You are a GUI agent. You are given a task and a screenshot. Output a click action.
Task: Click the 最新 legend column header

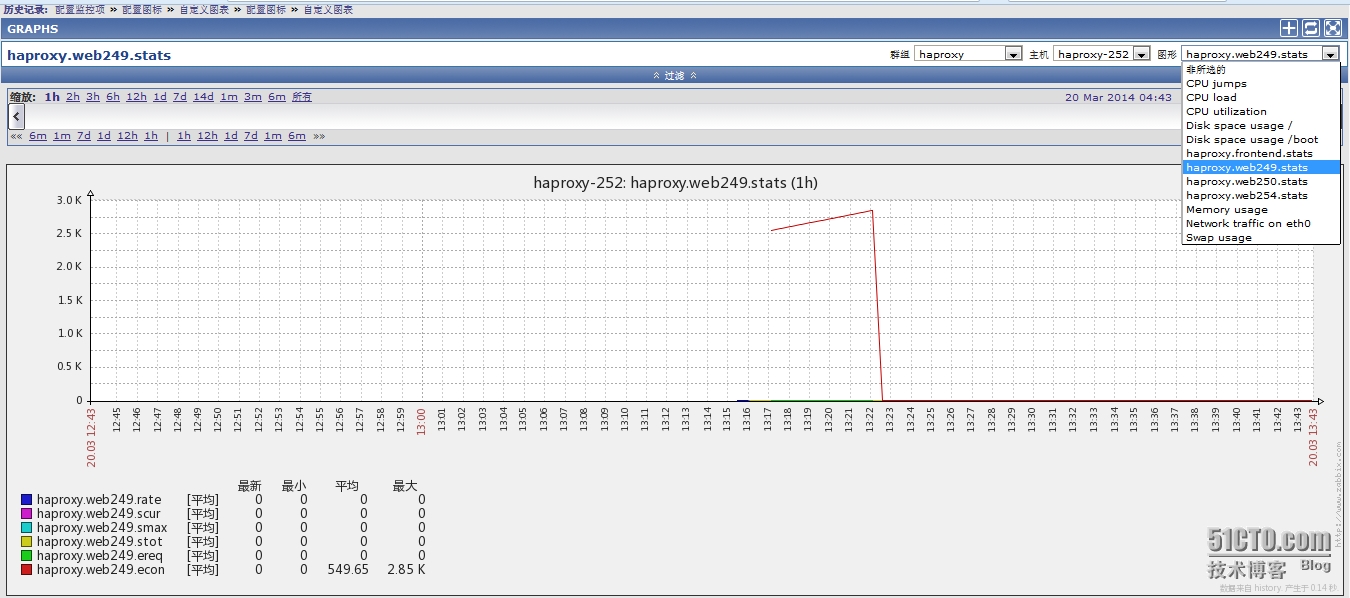click(249, 486)
